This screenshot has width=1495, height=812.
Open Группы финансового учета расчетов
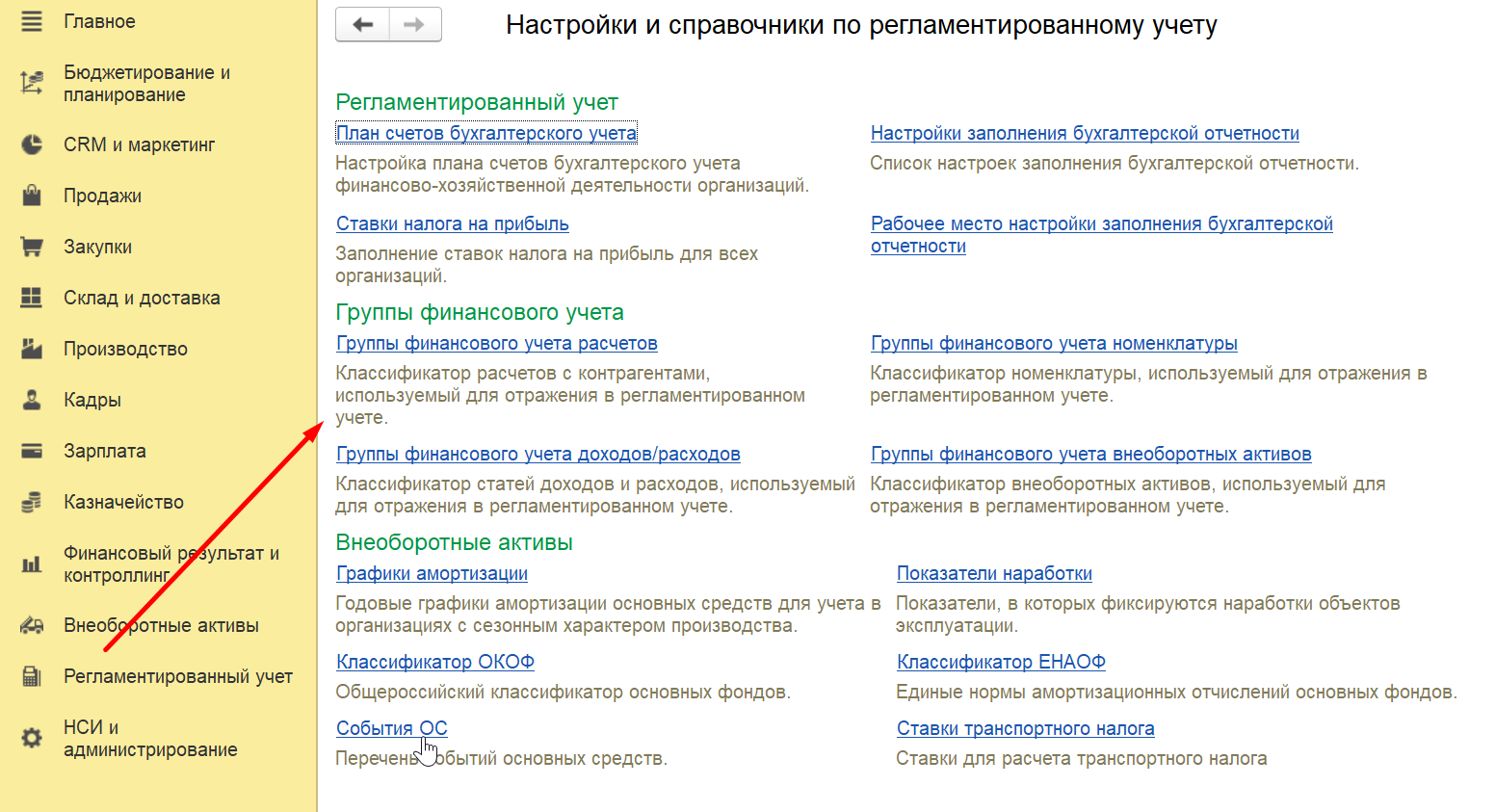497,343
